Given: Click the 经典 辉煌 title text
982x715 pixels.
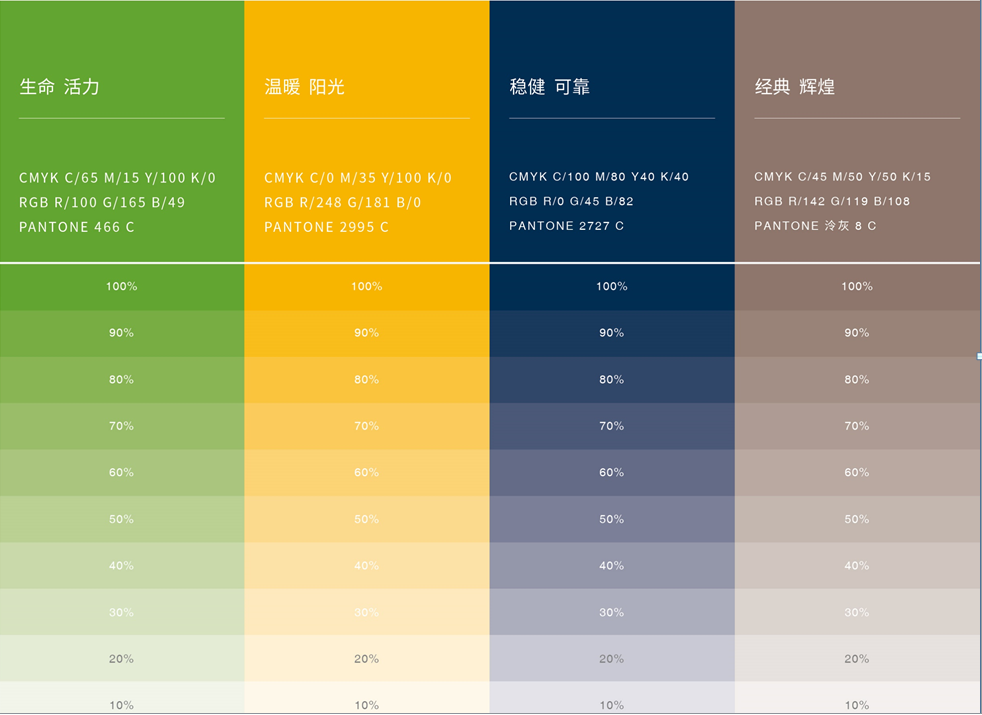Looking at the screenshot, I should 794,87.
